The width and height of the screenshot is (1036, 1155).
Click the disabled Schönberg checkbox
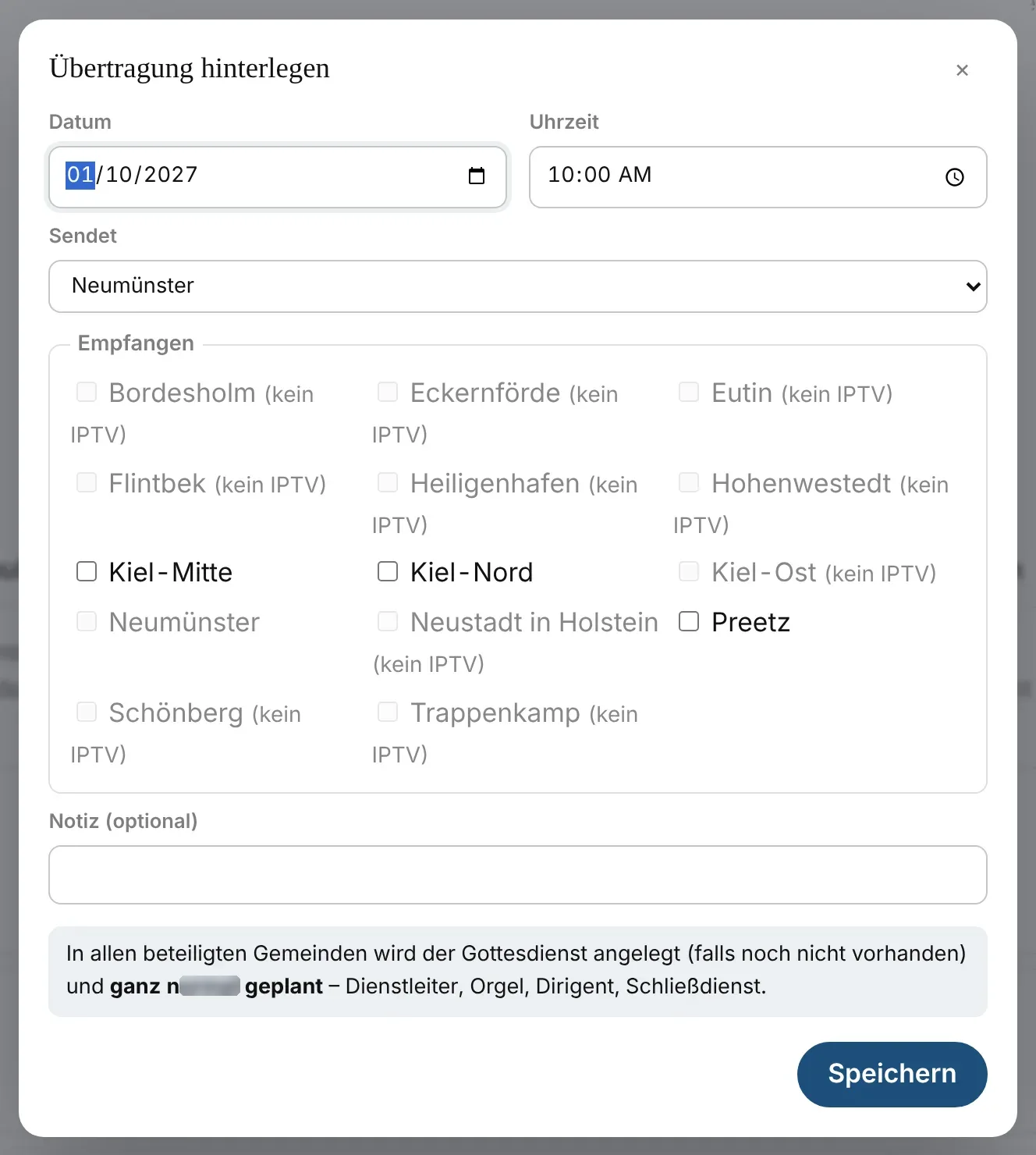pos(87,712)
